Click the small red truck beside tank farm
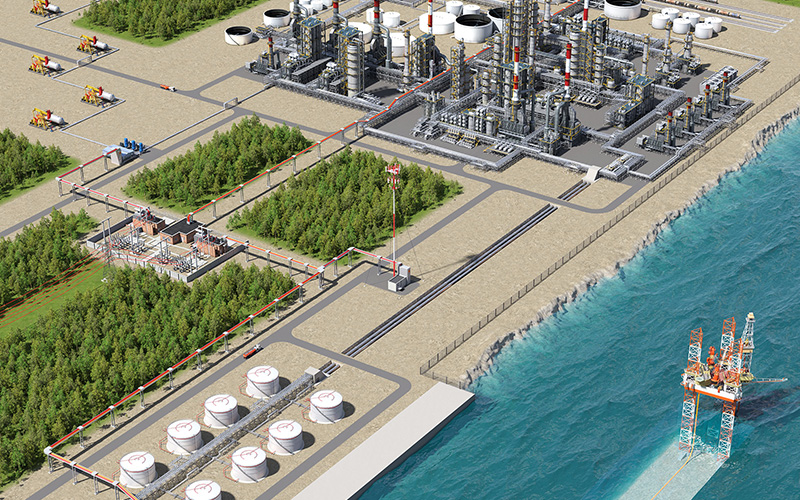The width and height of the screenshot is (800, 500). [x=251, y=351]
